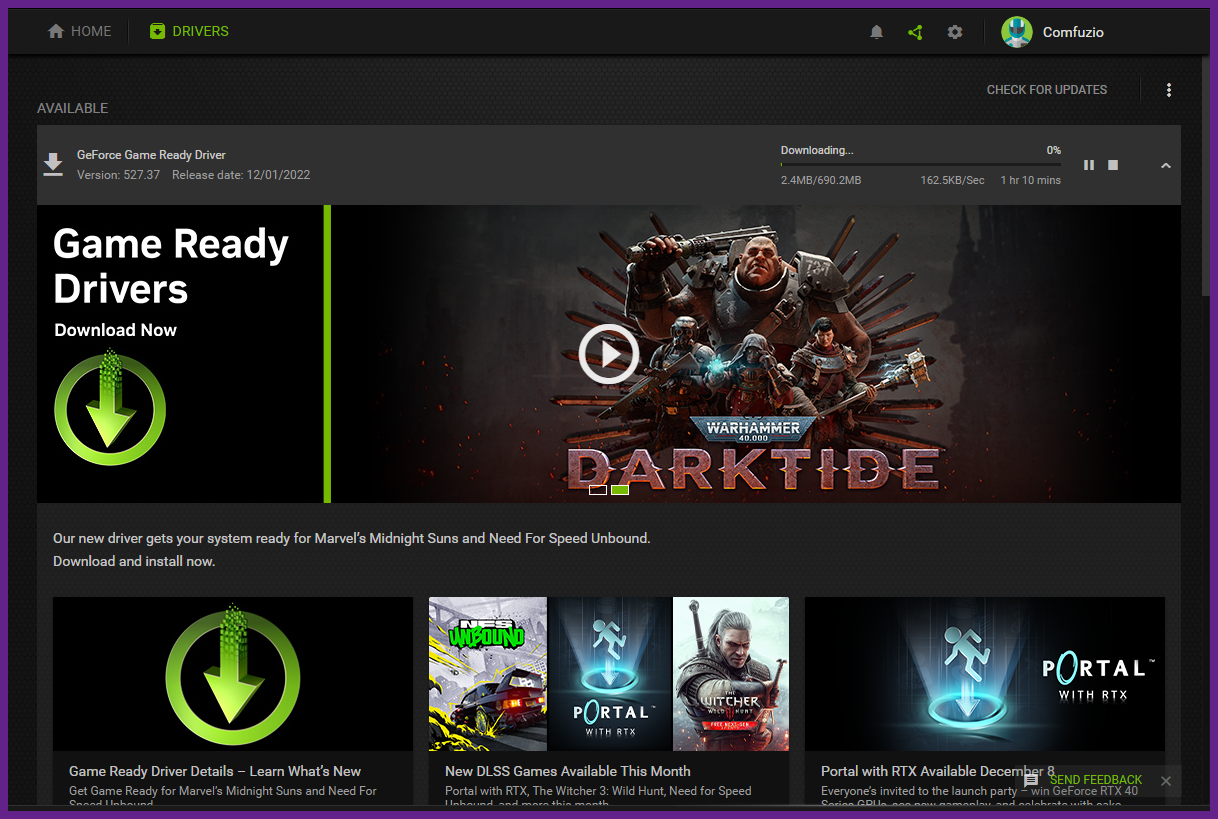Click the Game Ready Drivers banner headline
The image size is (1218, 819).
pos(171,266)
